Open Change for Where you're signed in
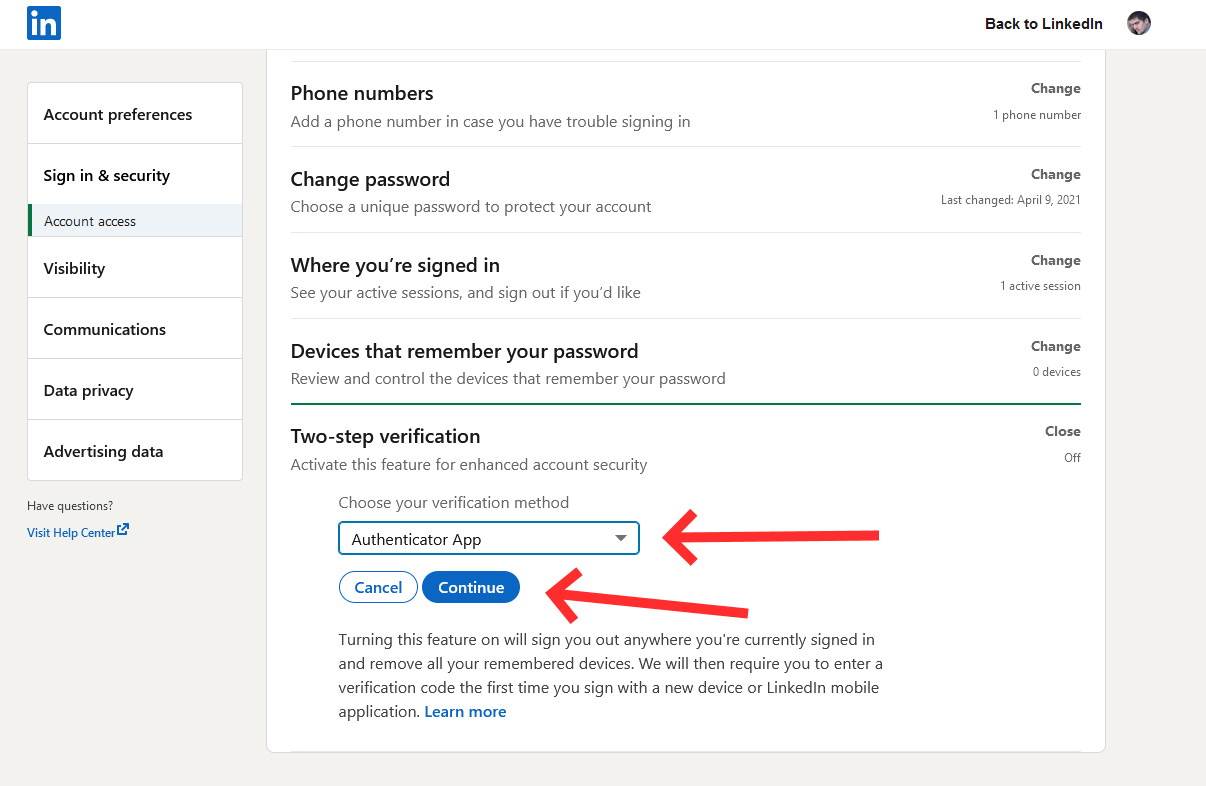The height and width of the screenshot is (786, 1206). click(1055, 260)
